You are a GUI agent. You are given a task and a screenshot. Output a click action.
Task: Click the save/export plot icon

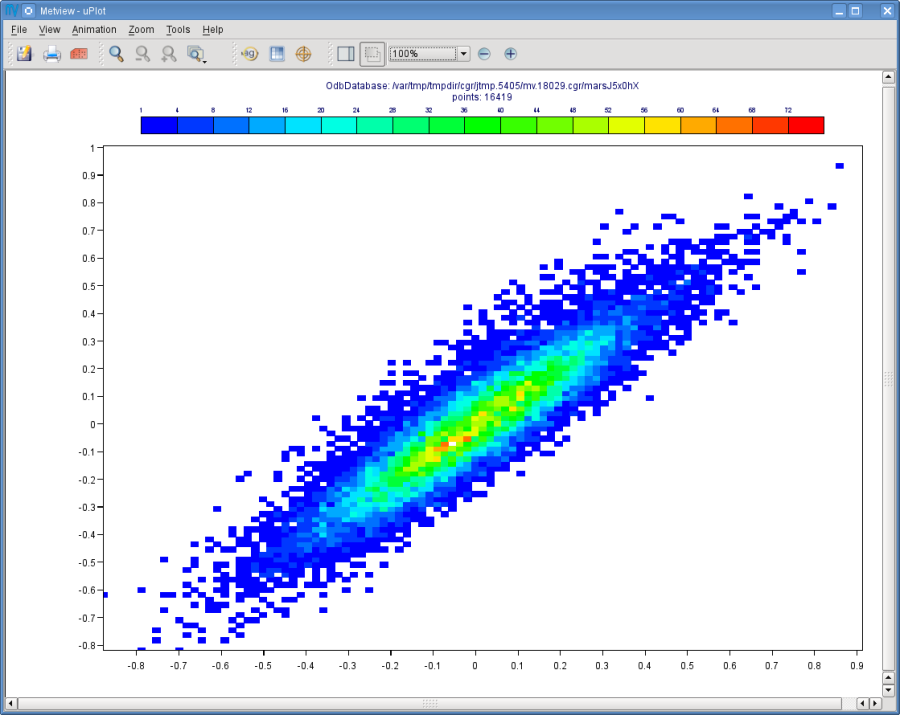tap(24, 54)
